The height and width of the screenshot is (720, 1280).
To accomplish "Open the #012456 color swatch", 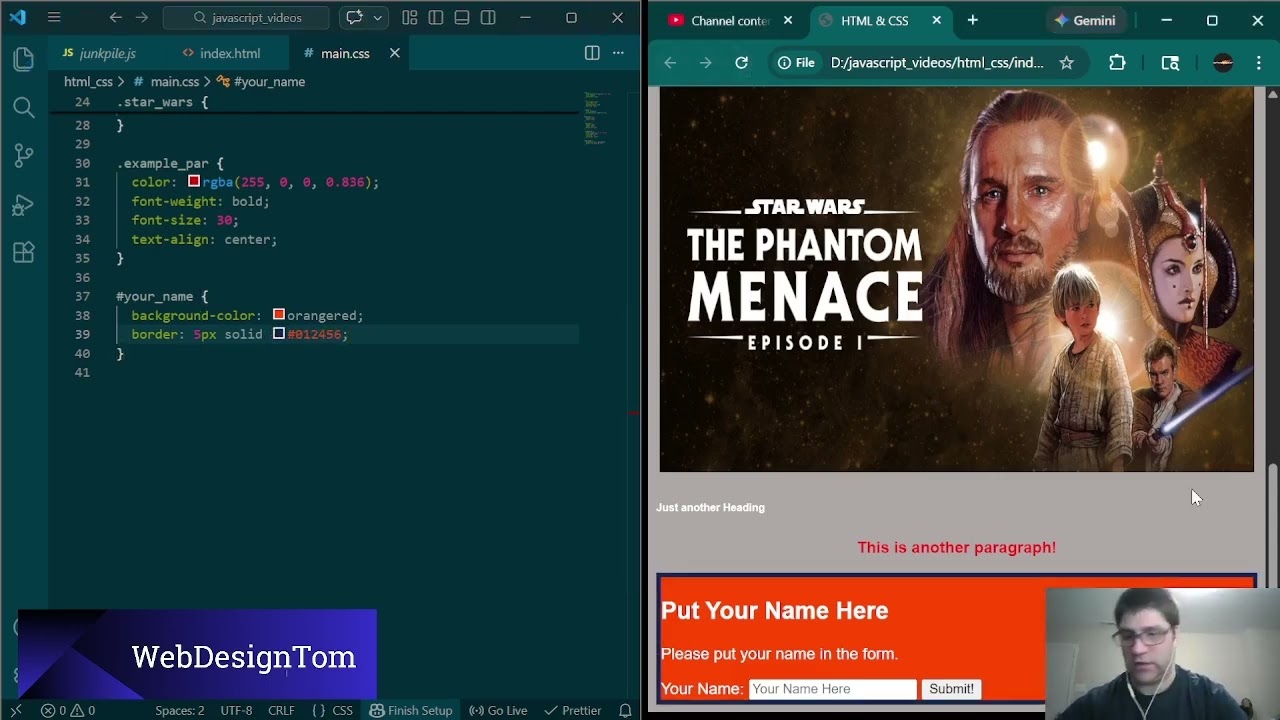I will click(279, 334).
